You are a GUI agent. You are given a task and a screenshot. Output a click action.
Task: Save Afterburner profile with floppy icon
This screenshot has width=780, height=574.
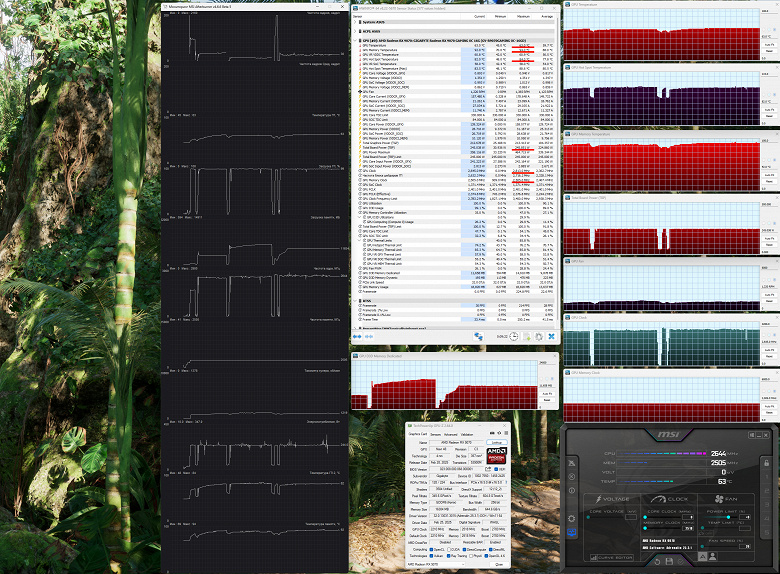[669, 562]
